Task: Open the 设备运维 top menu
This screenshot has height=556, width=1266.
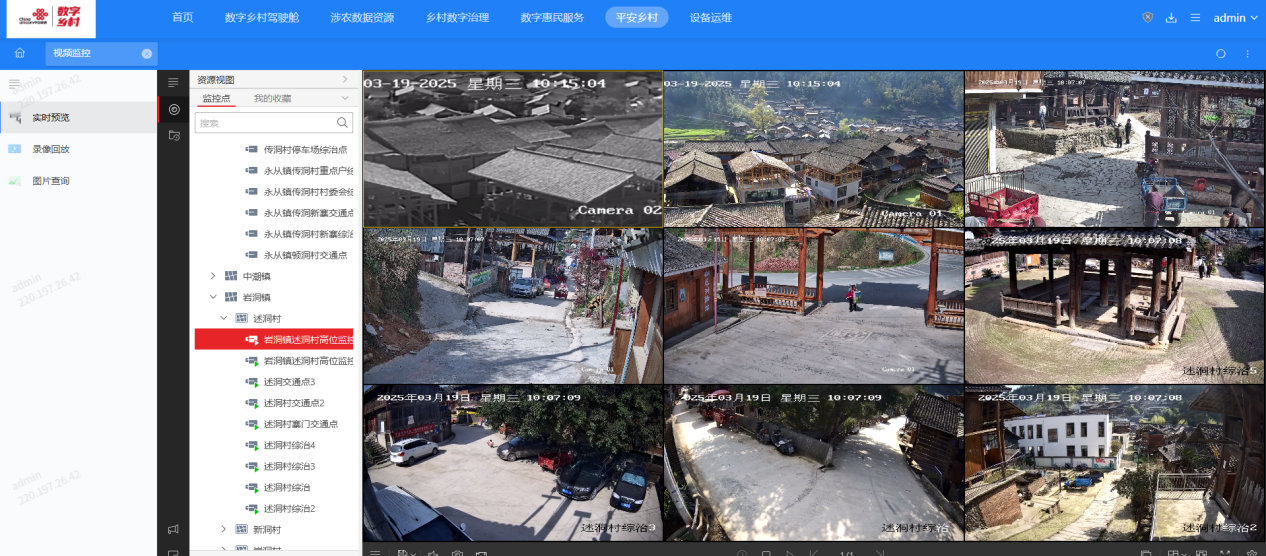Action: click(710, 18)
